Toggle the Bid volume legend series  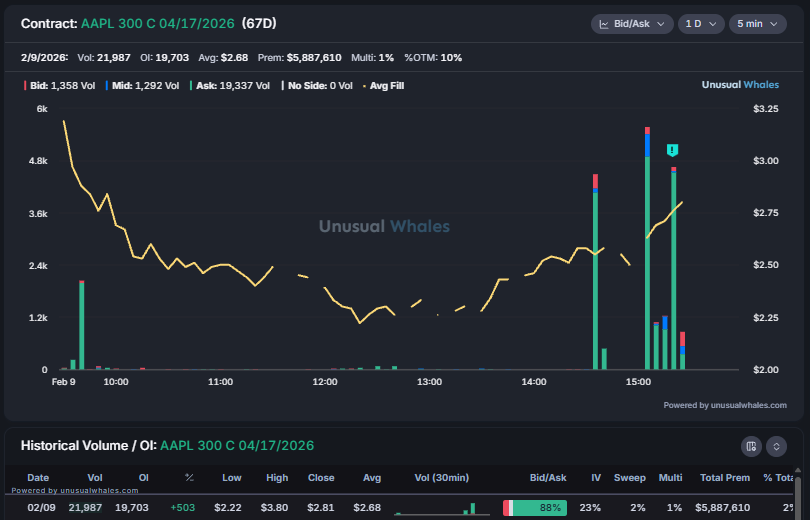pyautogui.click(x=48, y=86)
